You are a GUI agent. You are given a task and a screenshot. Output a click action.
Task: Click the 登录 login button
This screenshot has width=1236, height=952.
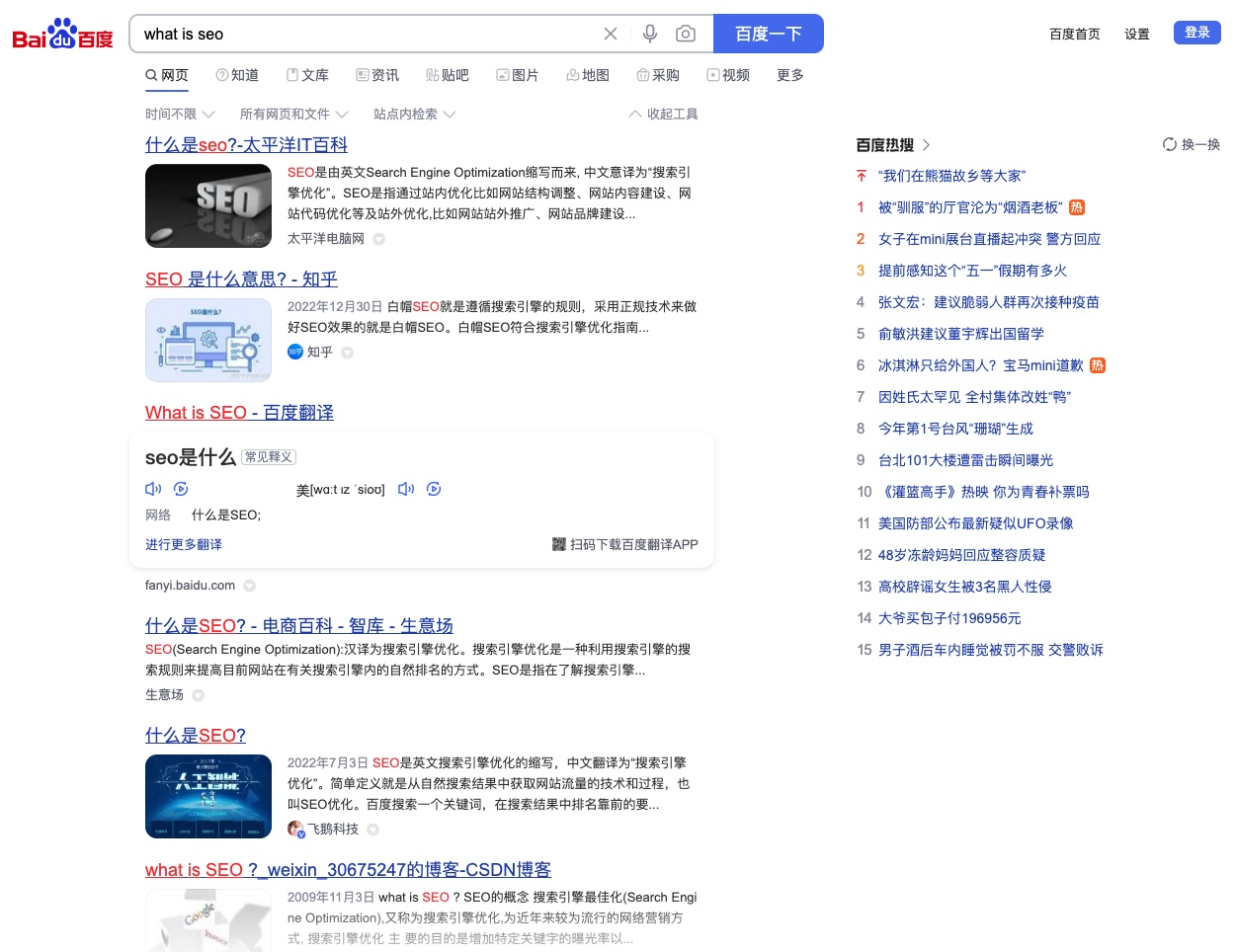[x=1197, y=32]
